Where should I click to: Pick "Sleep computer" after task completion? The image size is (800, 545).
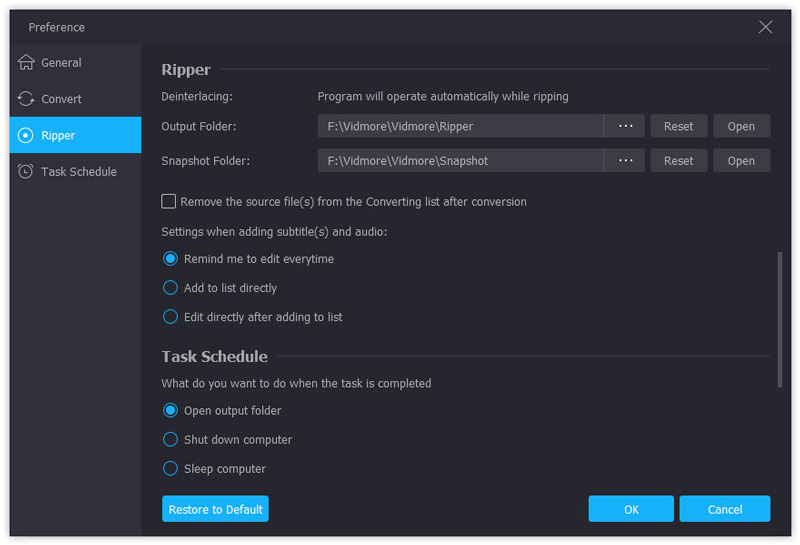[x=170, y=468]
